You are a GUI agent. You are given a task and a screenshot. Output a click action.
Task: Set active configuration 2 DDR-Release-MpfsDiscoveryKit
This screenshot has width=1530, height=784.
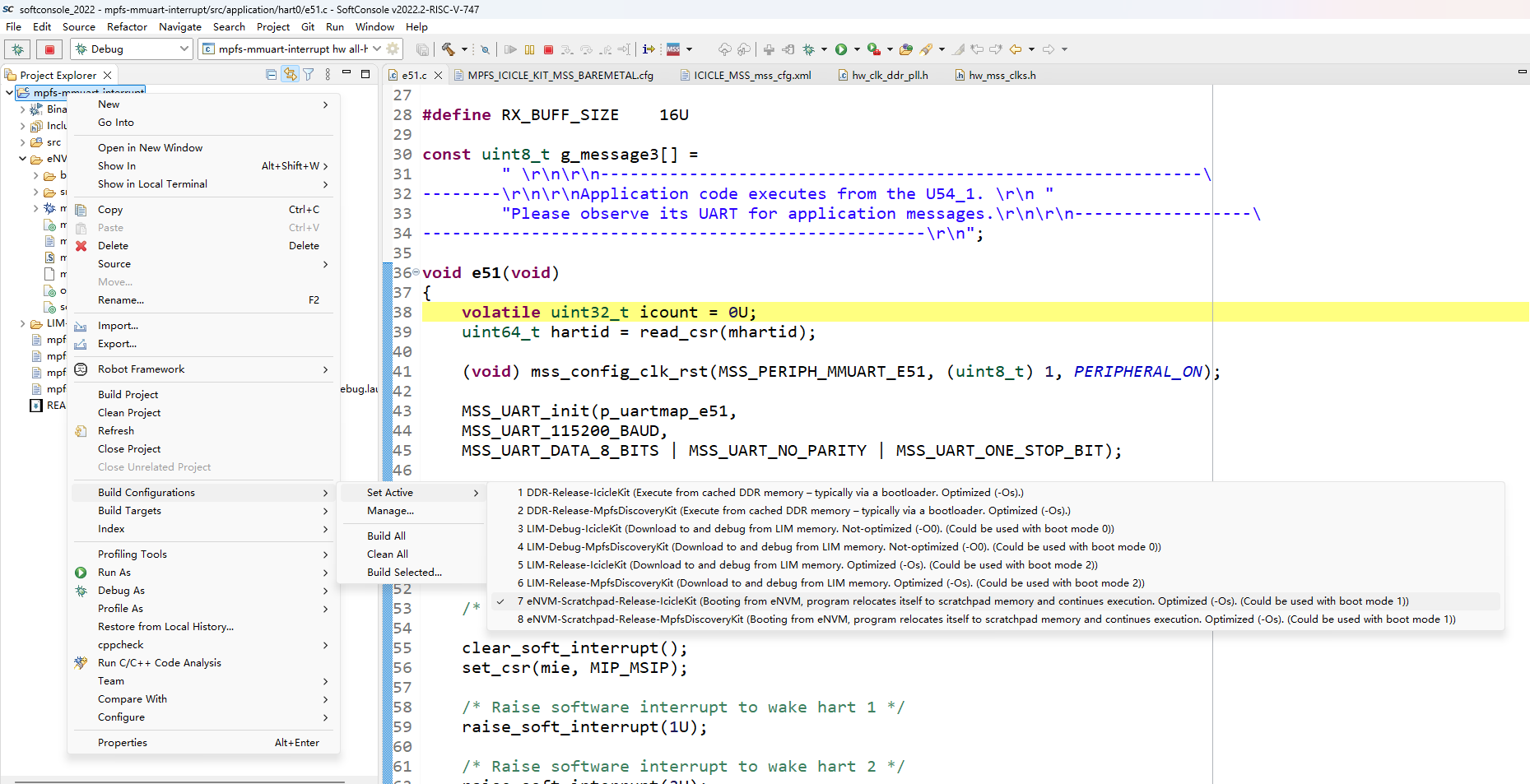996,511
